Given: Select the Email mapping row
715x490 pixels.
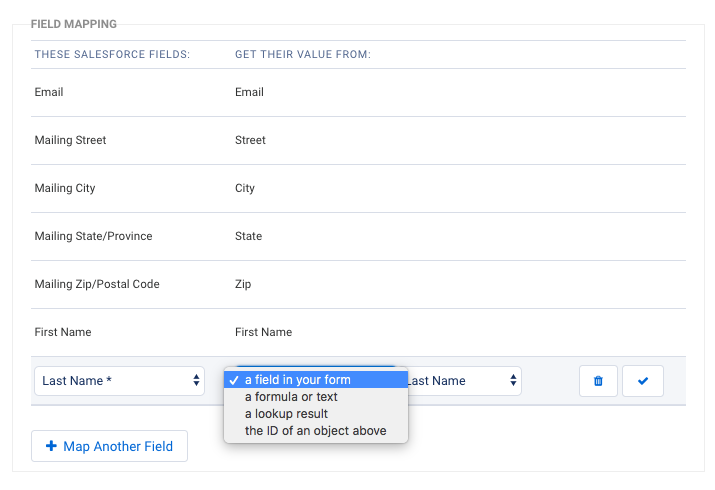Looking at the screenshot, I should pos(358,93).
